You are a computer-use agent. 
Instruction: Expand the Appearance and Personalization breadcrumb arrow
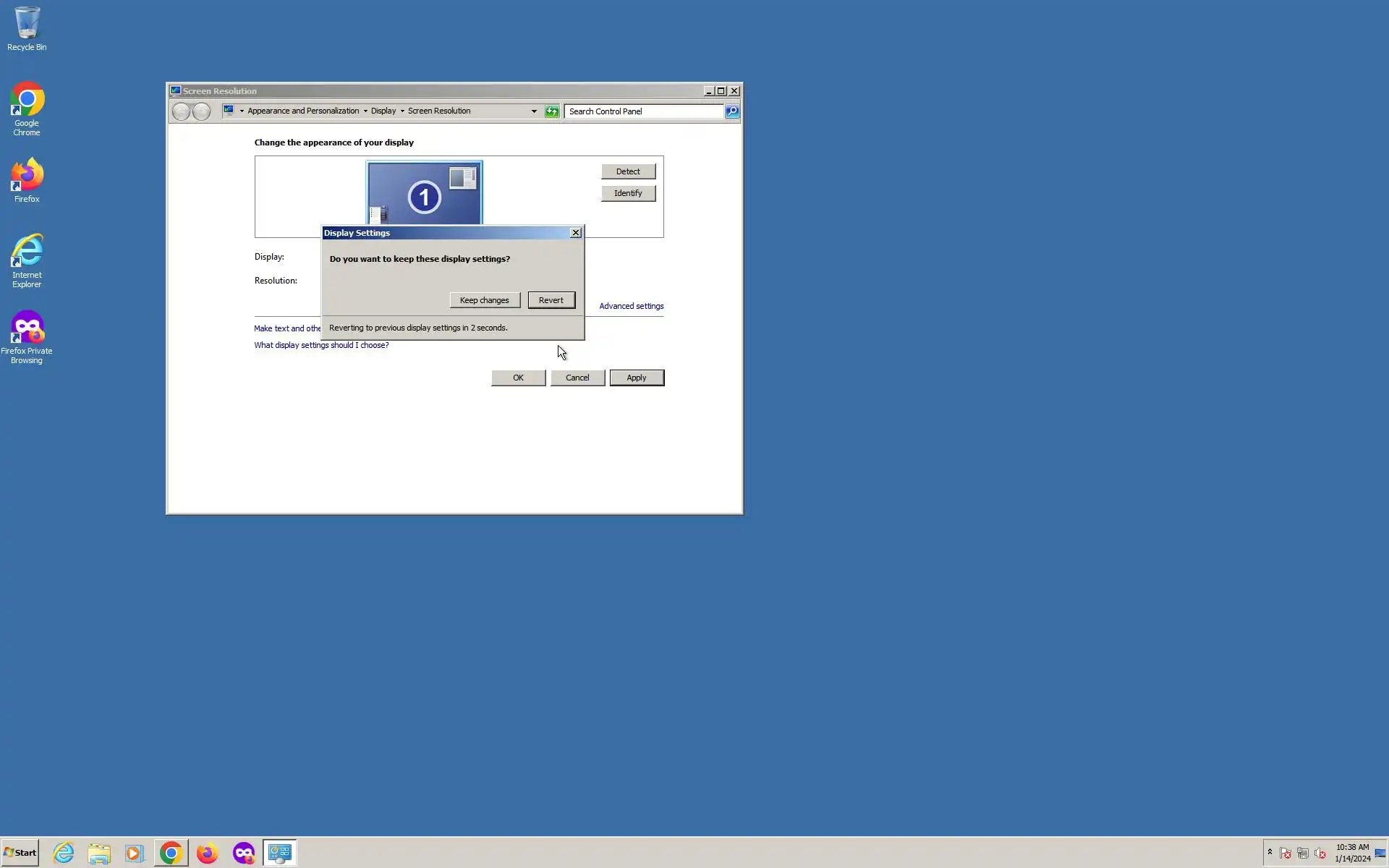[x=365, y=111]
